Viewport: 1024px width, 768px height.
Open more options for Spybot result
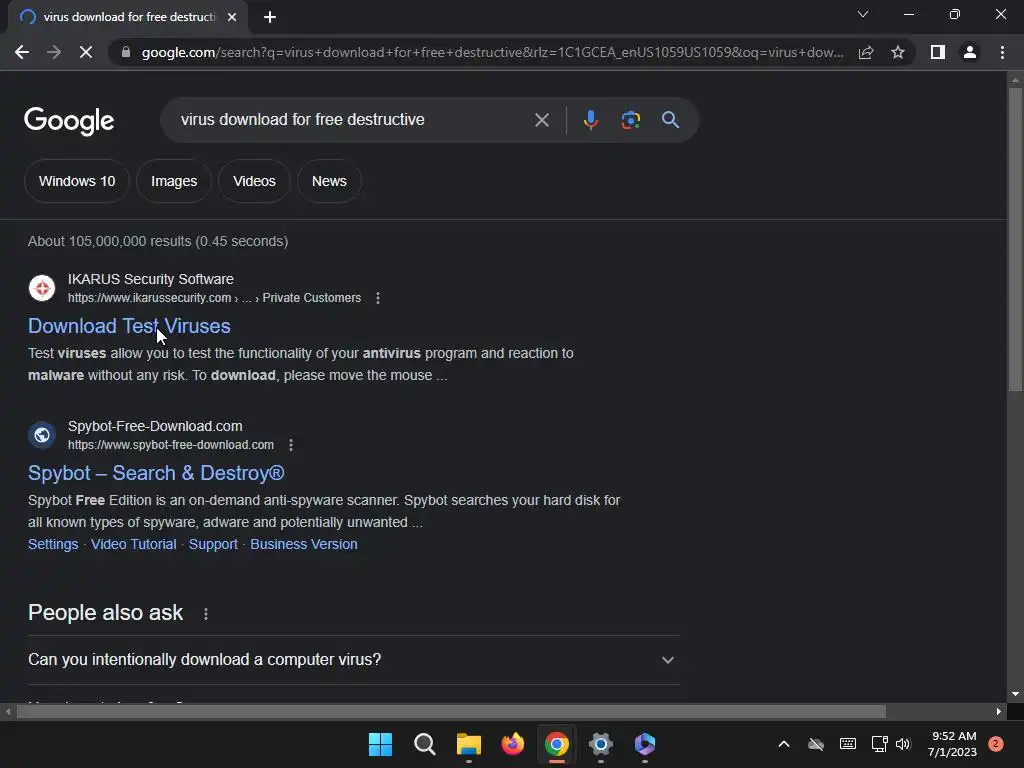(x=291, y=445)
